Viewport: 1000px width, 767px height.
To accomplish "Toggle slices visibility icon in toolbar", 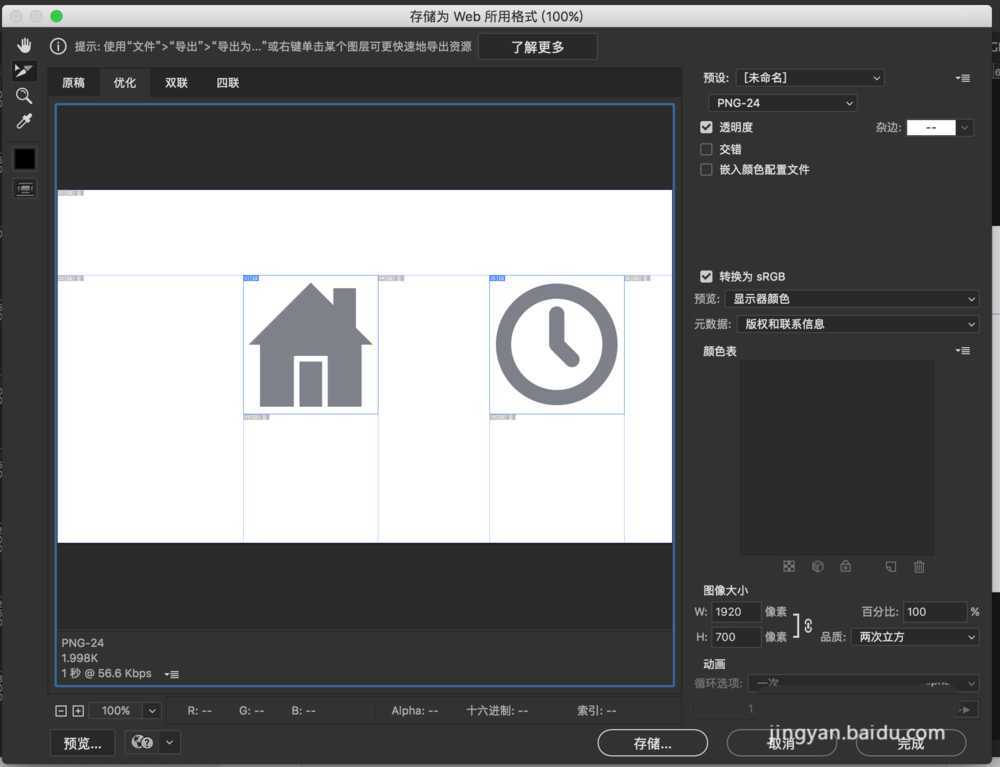I will (25, 188).
